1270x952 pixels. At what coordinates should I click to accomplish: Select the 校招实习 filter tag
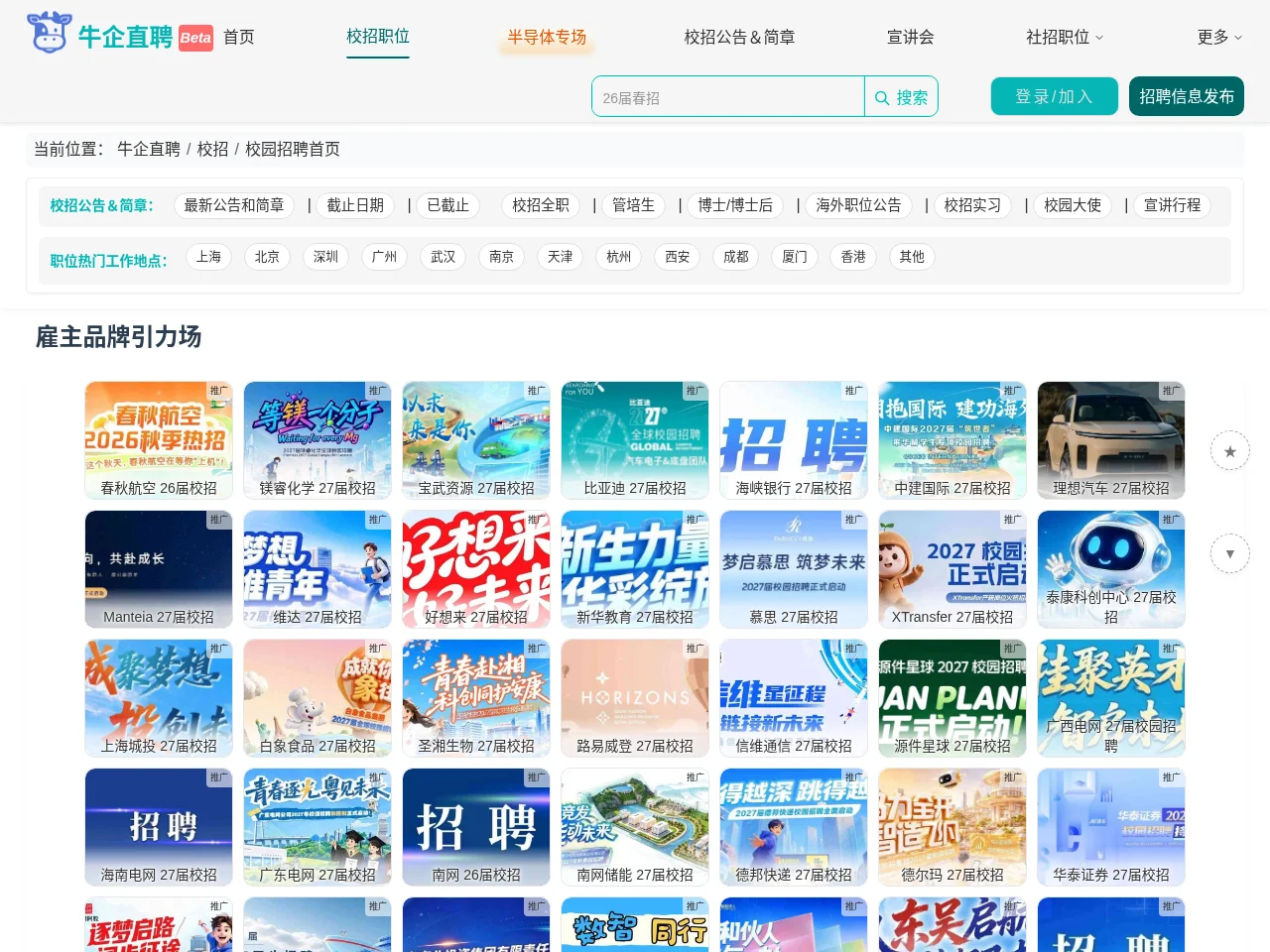pyautogui.click(x=972, y=205)
